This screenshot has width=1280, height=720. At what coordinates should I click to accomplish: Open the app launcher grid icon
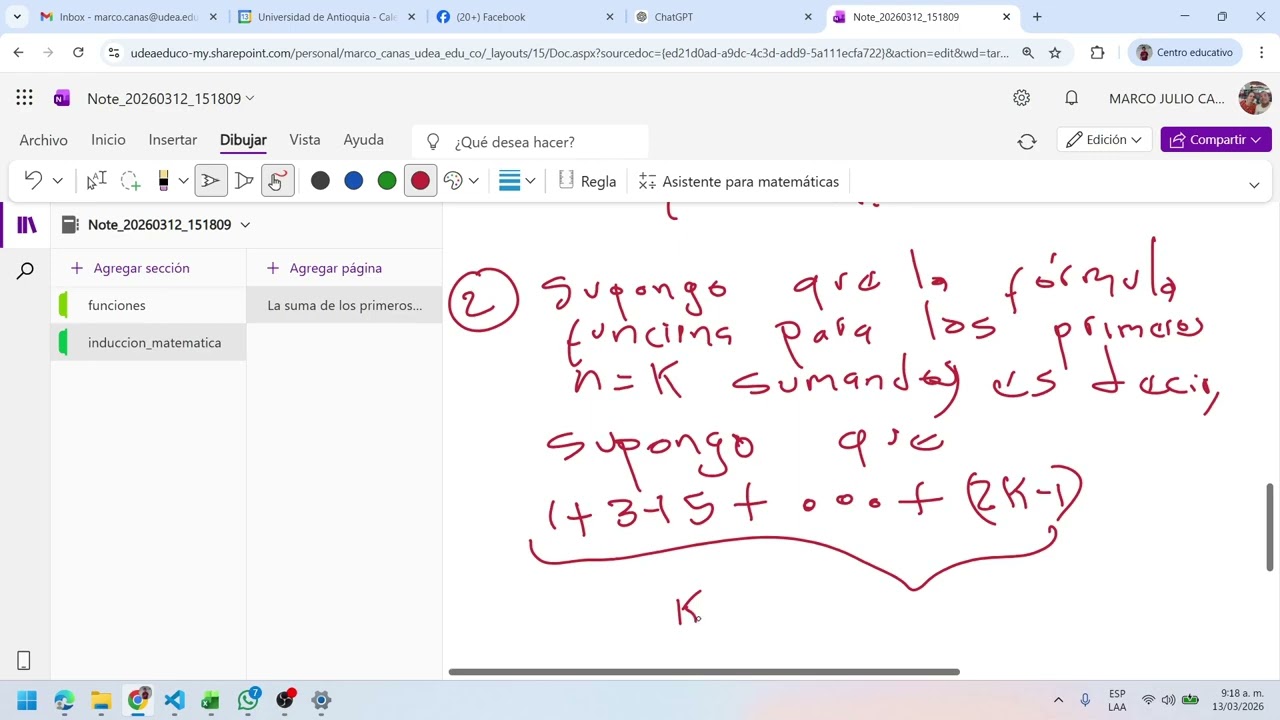(24, 98)
